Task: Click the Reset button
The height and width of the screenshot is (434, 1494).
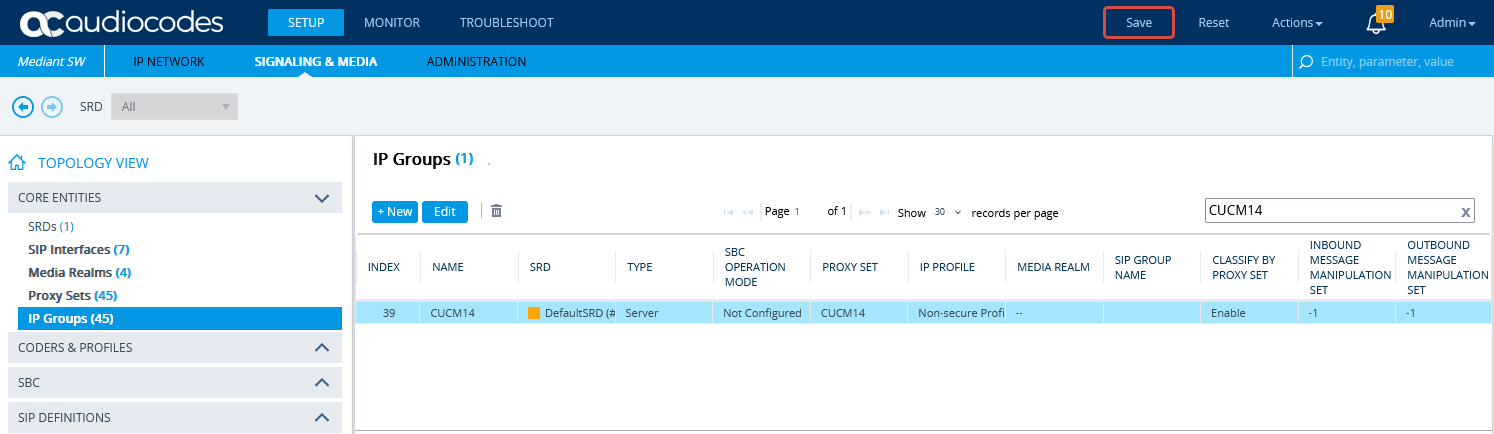Action: (1214, 23)
